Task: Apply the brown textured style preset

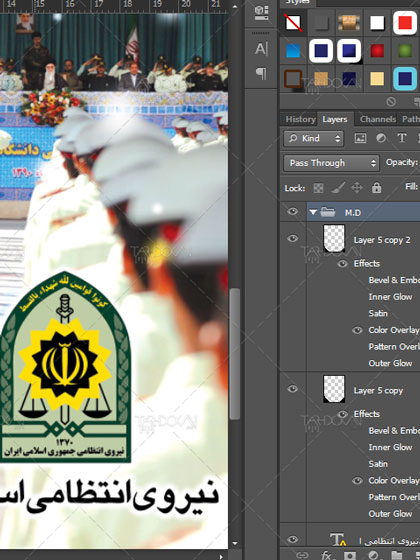Action: [x=349, y=23]
